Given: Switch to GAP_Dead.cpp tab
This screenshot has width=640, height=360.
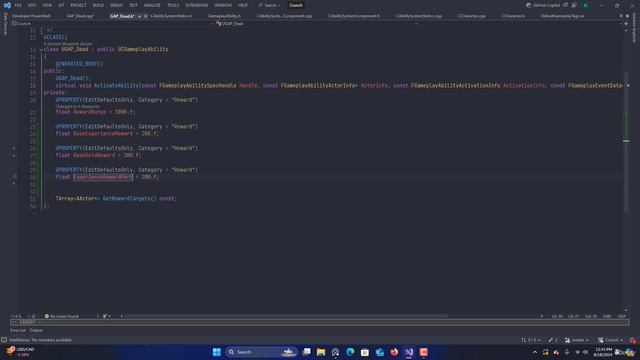Looking at the screenshot, I should [x=80, y=16].
